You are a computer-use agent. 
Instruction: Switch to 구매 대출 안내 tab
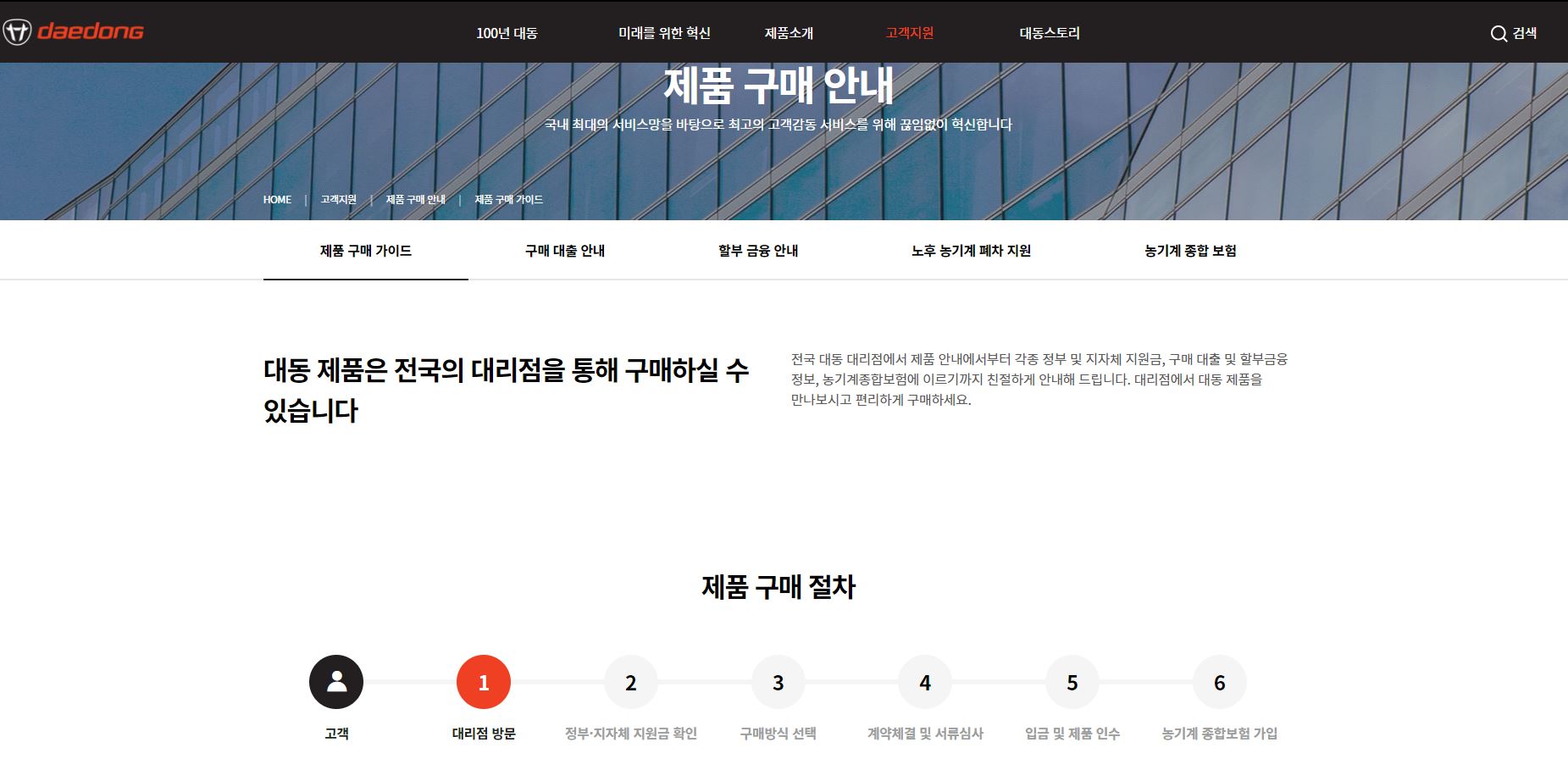coord(565,251)
